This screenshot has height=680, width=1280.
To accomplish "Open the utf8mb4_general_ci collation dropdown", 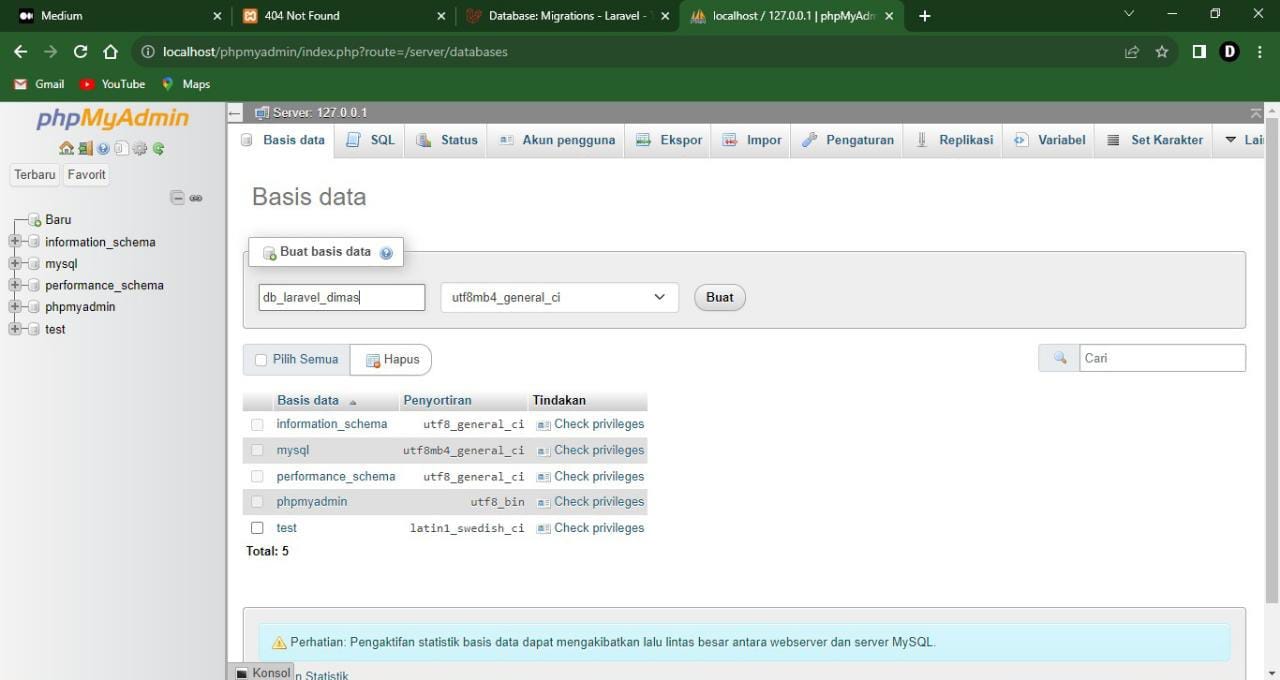I will [558, 297].
